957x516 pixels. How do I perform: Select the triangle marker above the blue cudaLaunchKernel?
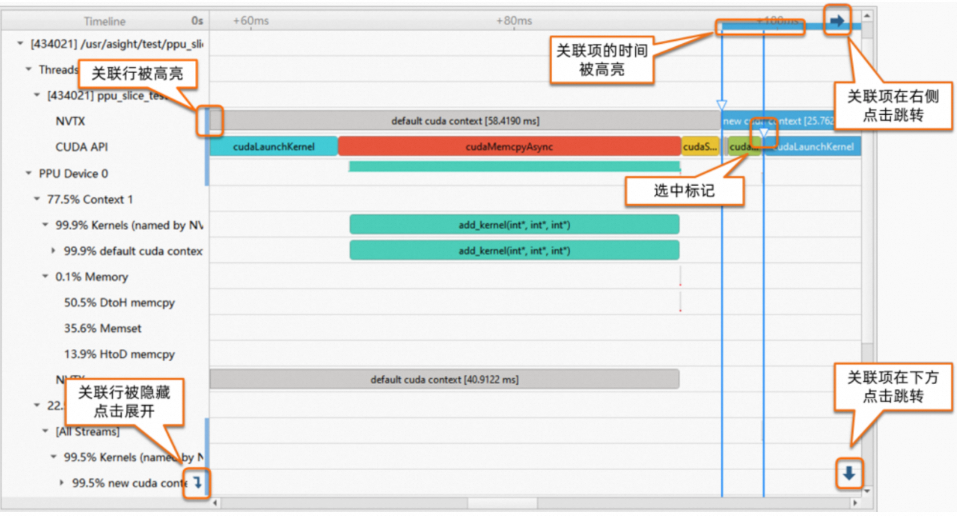[764, 133]
